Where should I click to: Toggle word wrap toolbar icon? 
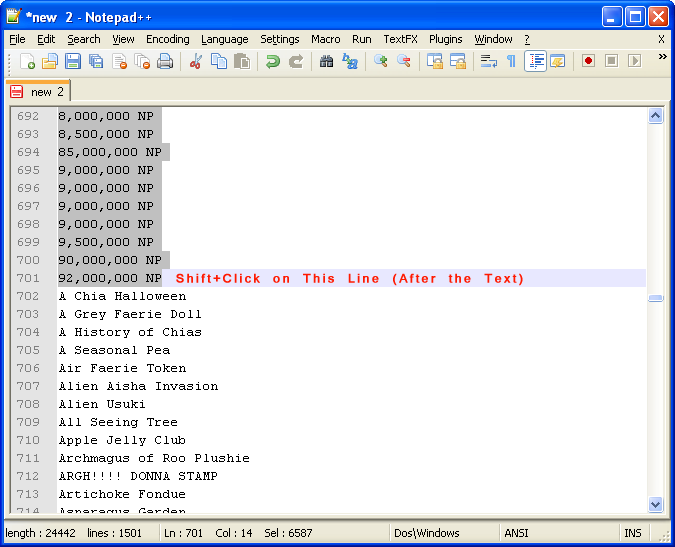489,61
